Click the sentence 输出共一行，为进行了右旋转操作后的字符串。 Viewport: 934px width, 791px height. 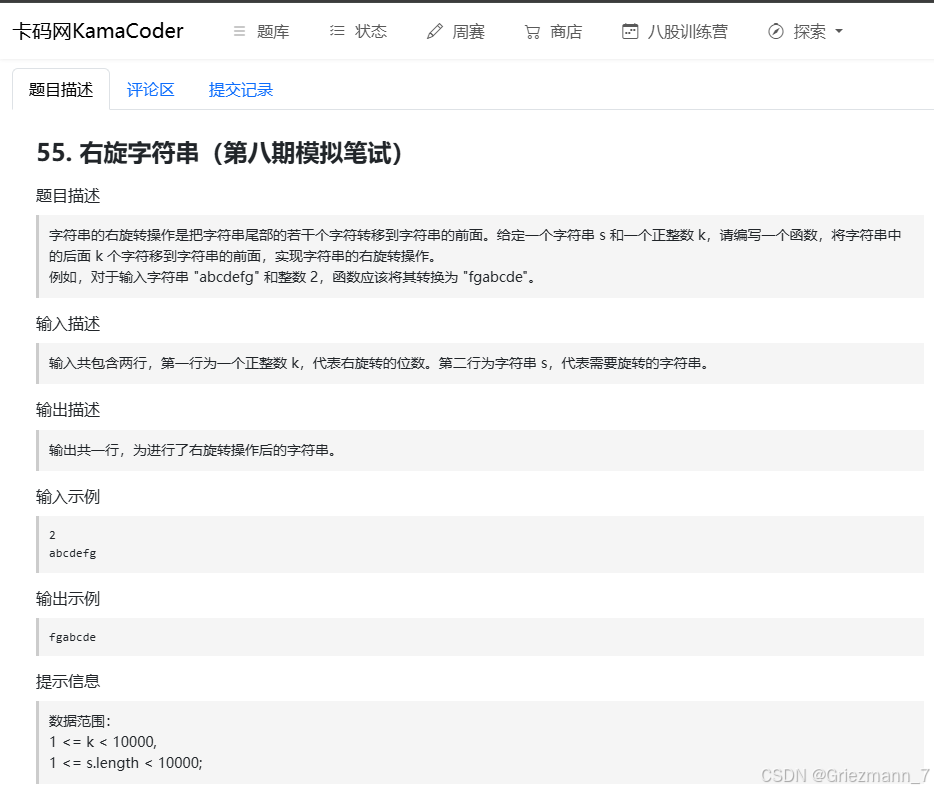(x=192, y=450)
